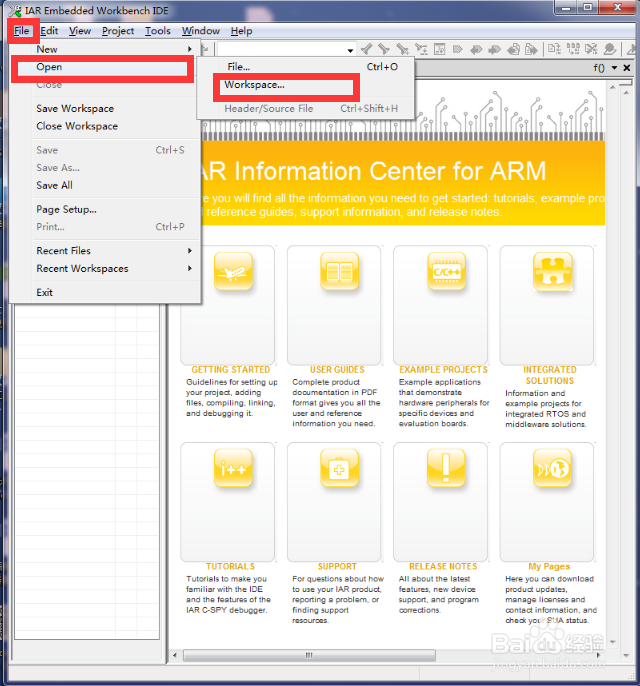Click the Example Projects C/C++ icon

446,272
